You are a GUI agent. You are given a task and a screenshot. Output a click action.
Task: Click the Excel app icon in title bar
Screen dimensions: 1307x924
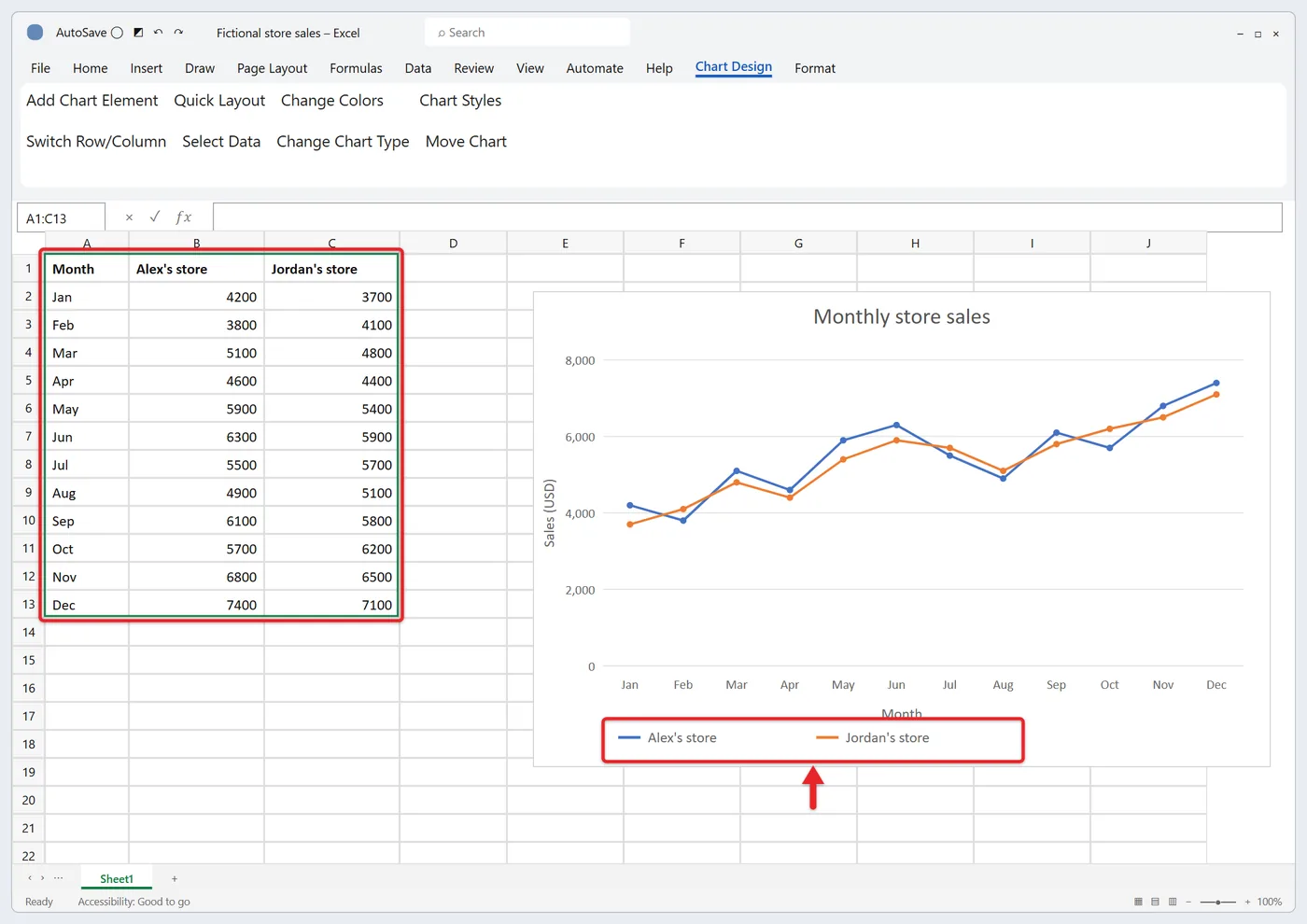coord(35,33)
